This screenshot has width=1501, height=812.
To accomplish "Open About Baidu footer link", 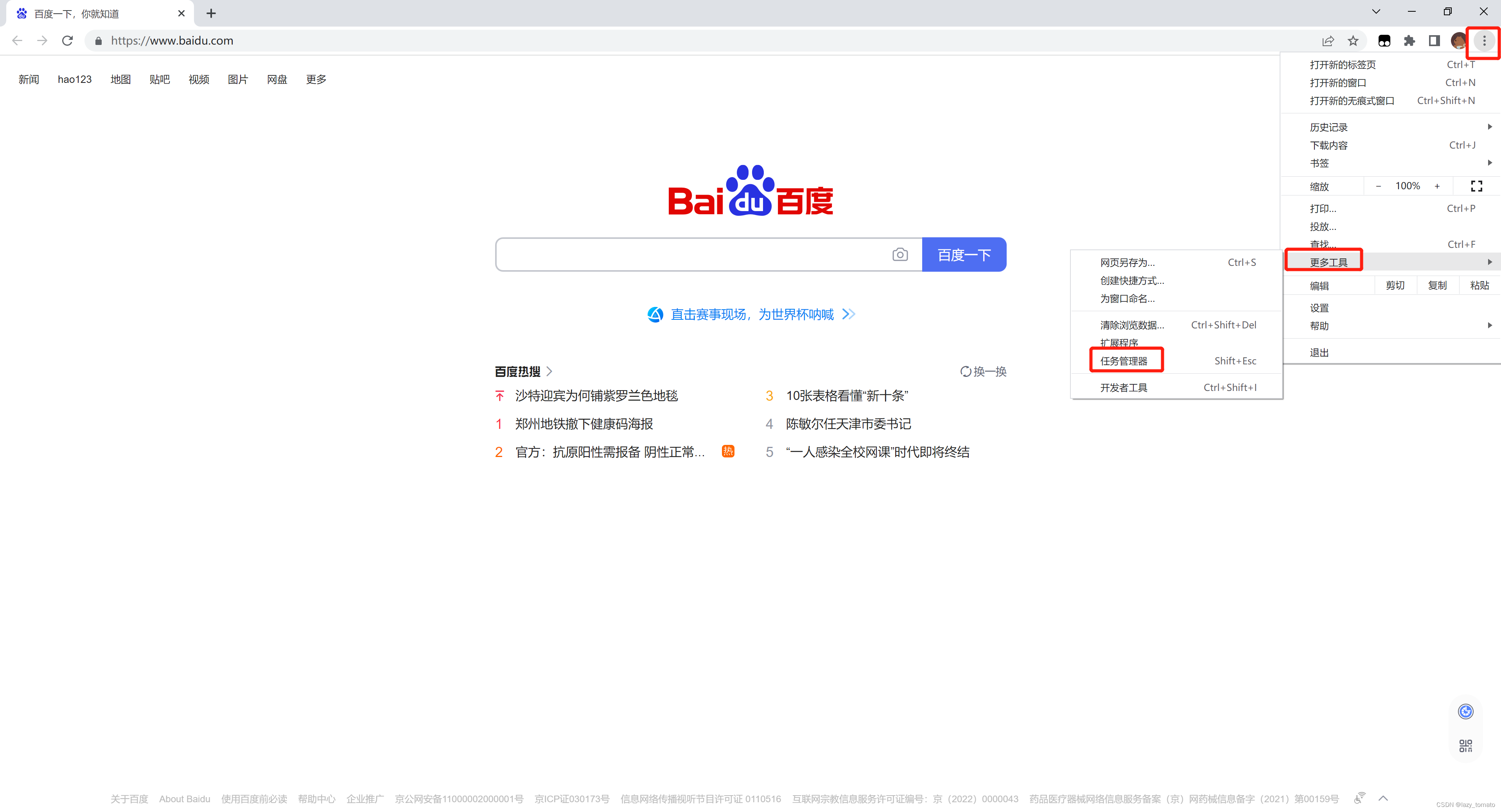I will 185,799.
